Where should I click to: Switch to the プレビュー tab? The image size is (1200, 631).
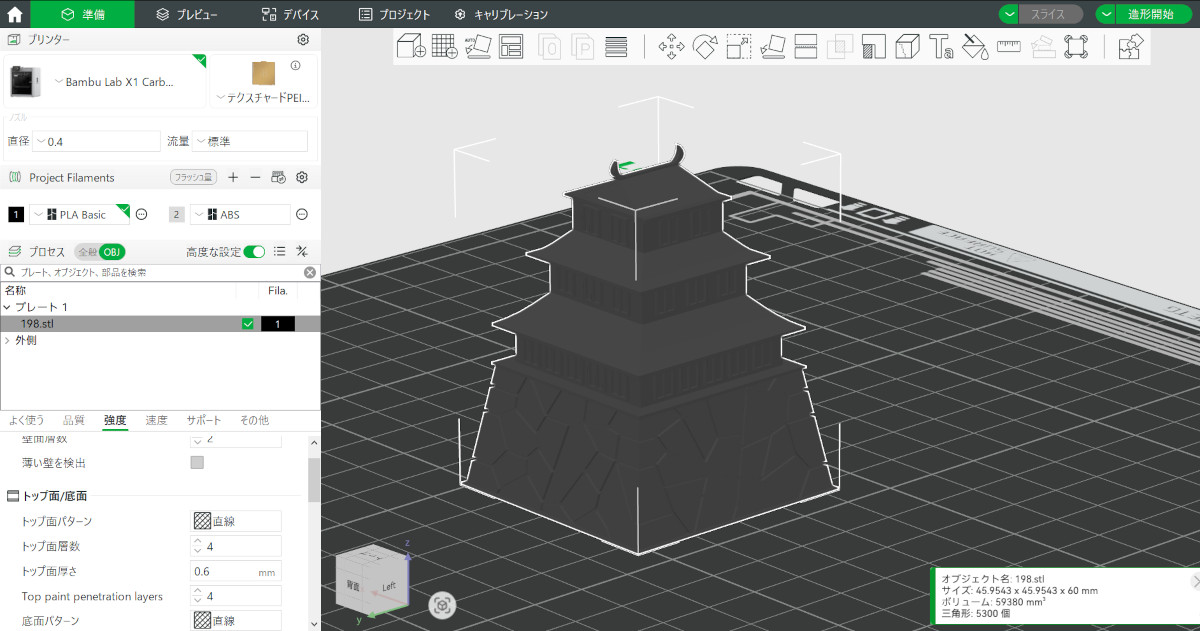(187, 14)
